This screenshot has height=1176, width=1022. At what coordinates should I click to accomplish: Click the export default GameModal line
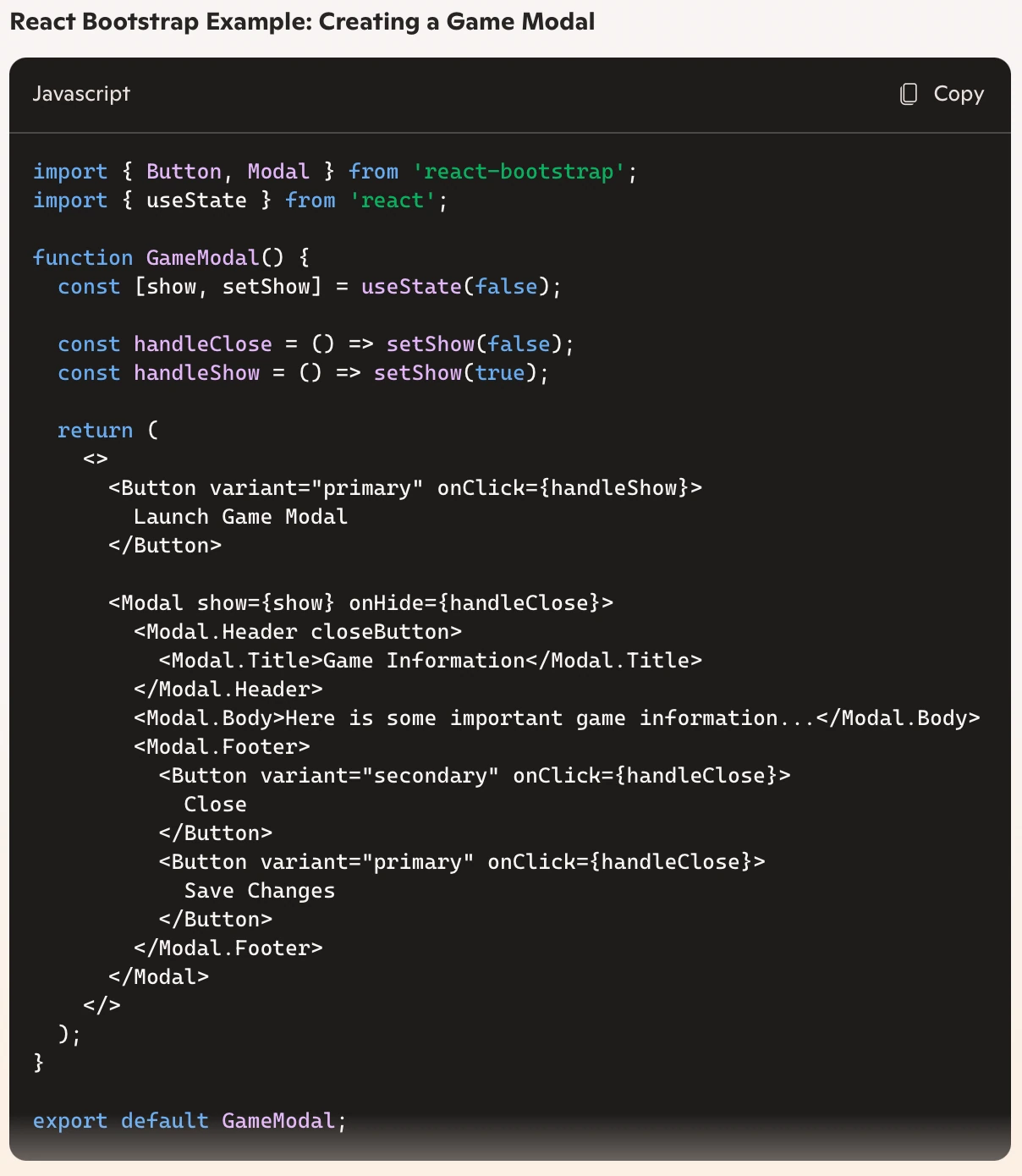[x=190, y=1121]
